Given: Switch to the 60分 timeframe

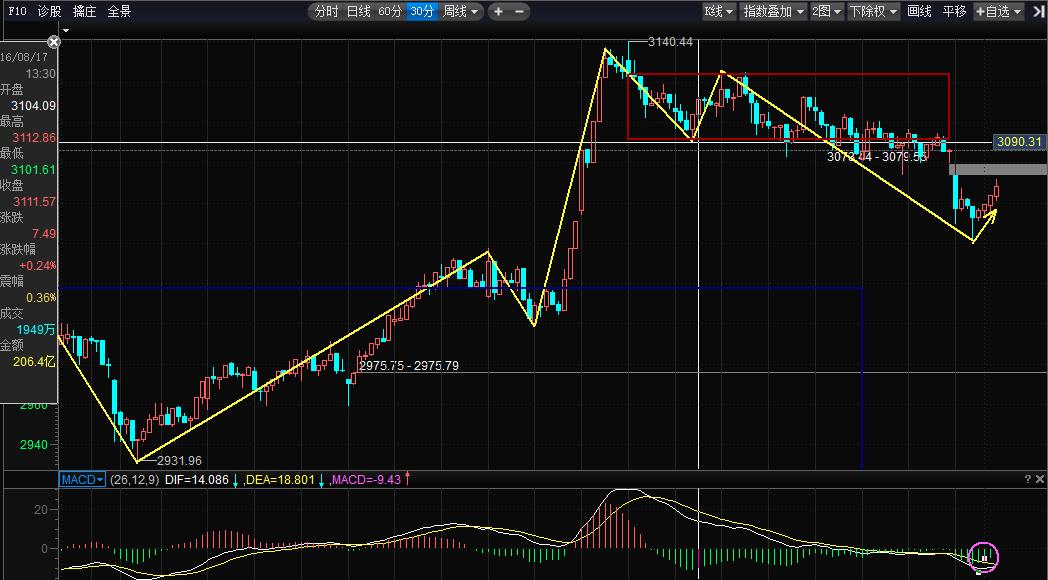Looking at the screenshot, I should pyautogui.click(x=390, y=12).
